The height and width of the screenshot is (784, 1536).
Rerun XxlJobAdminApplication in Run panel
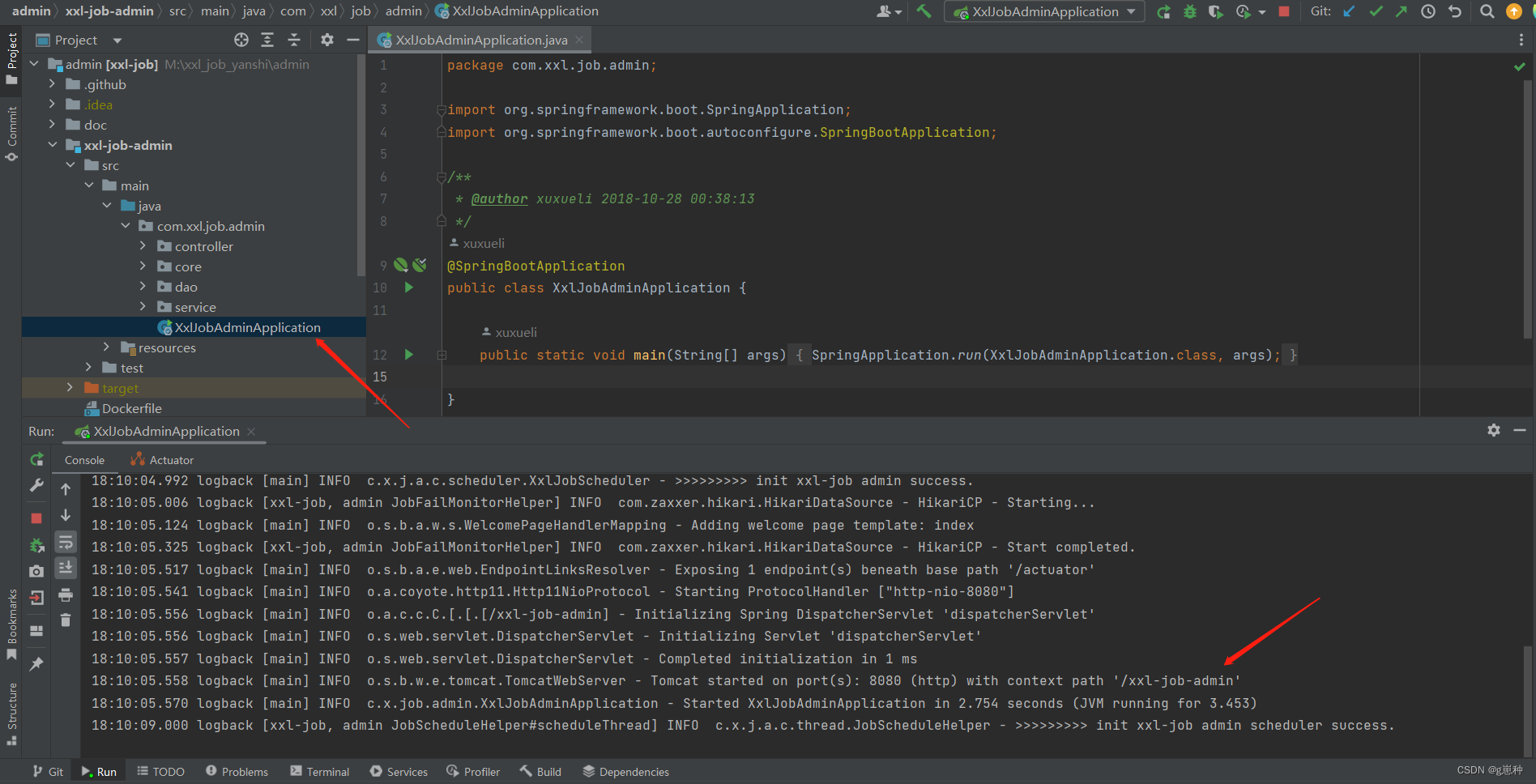(36, 459)
